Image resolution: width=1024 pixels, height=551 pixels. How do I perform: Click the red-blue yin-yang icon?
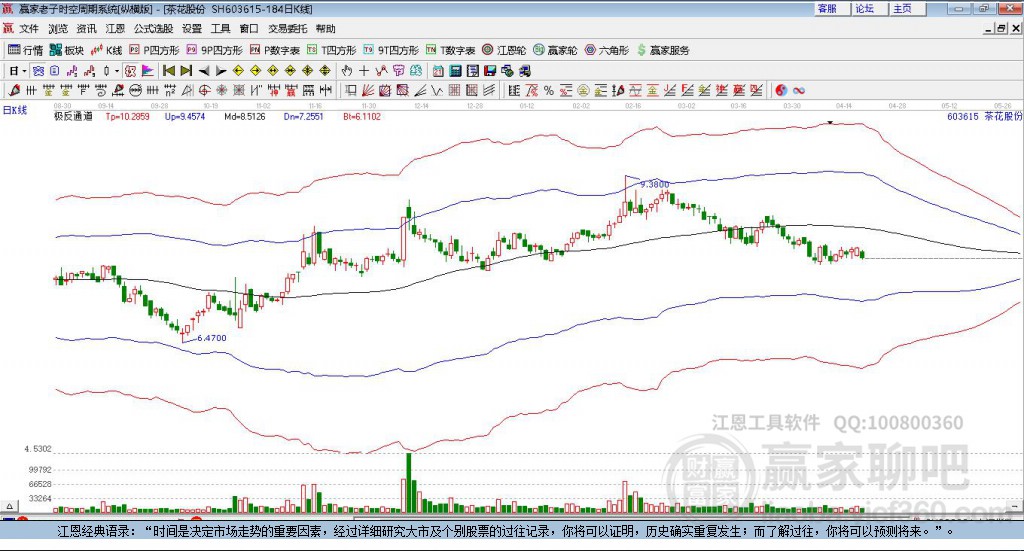[781, 90]
